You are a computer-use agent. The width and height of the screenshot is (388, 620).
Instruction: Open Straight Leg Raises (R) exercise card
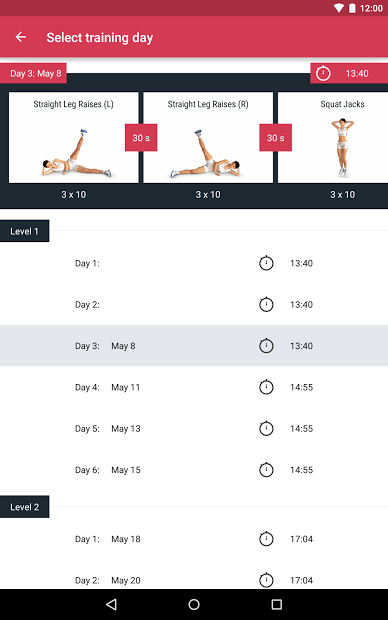(208, 138)
